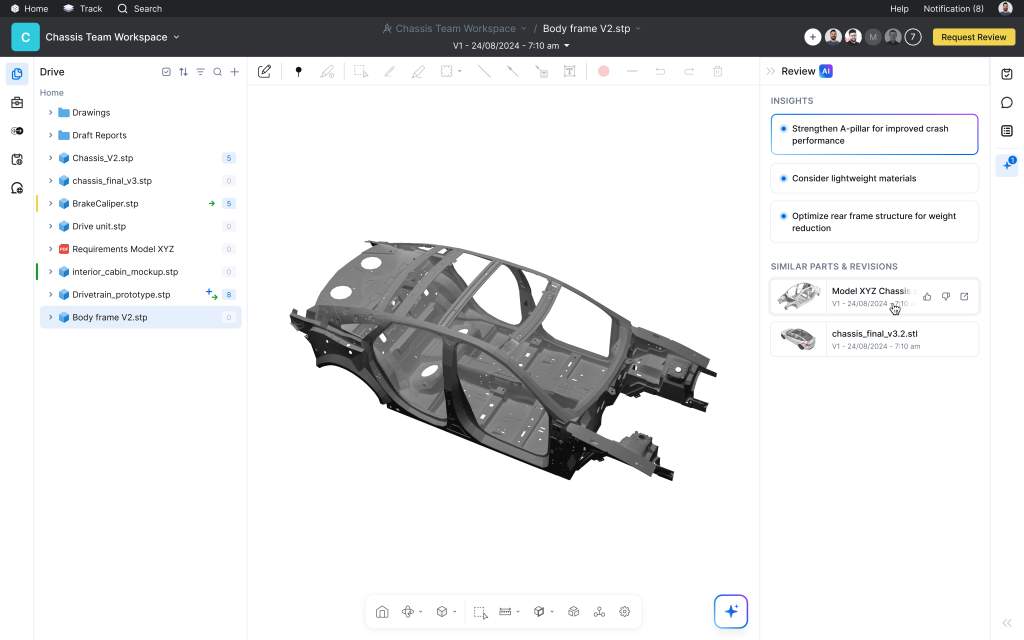Click the undo icon in the annotation toolbar
Screen dimensions: 1024x640
tap(661, 71)
